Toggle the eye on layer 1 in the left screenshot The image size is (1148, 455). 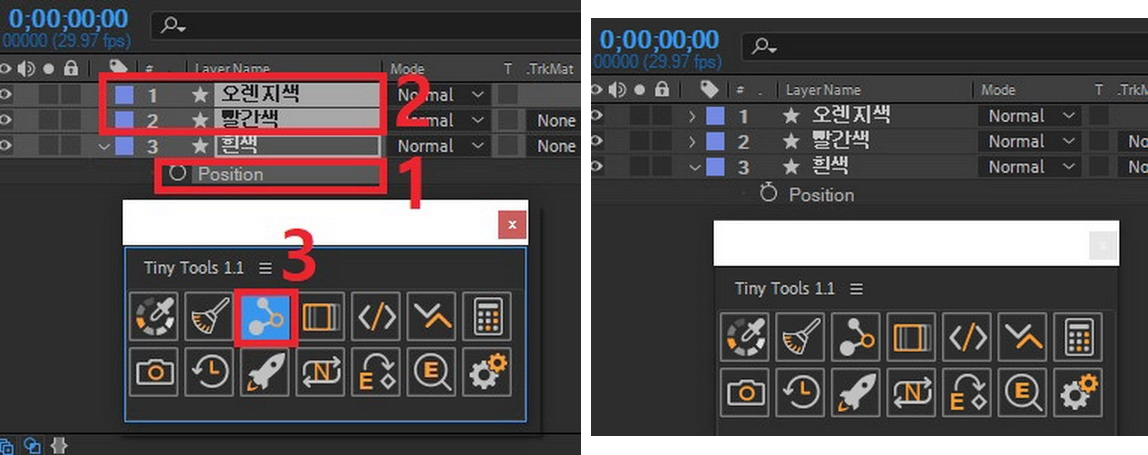(x=6, y=95)
